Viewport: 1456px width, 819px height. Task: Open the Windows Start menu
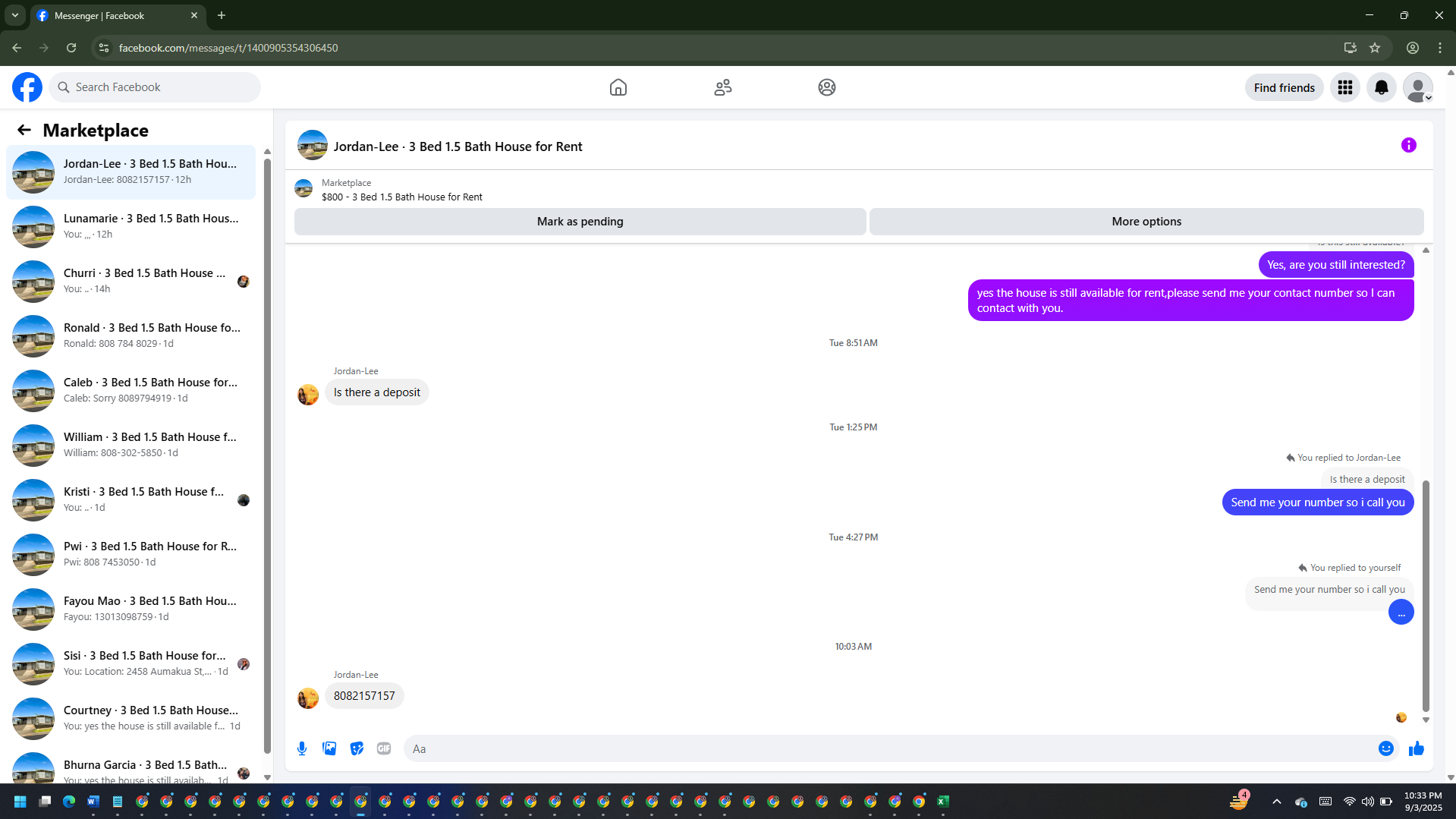(x=20, y=802)
